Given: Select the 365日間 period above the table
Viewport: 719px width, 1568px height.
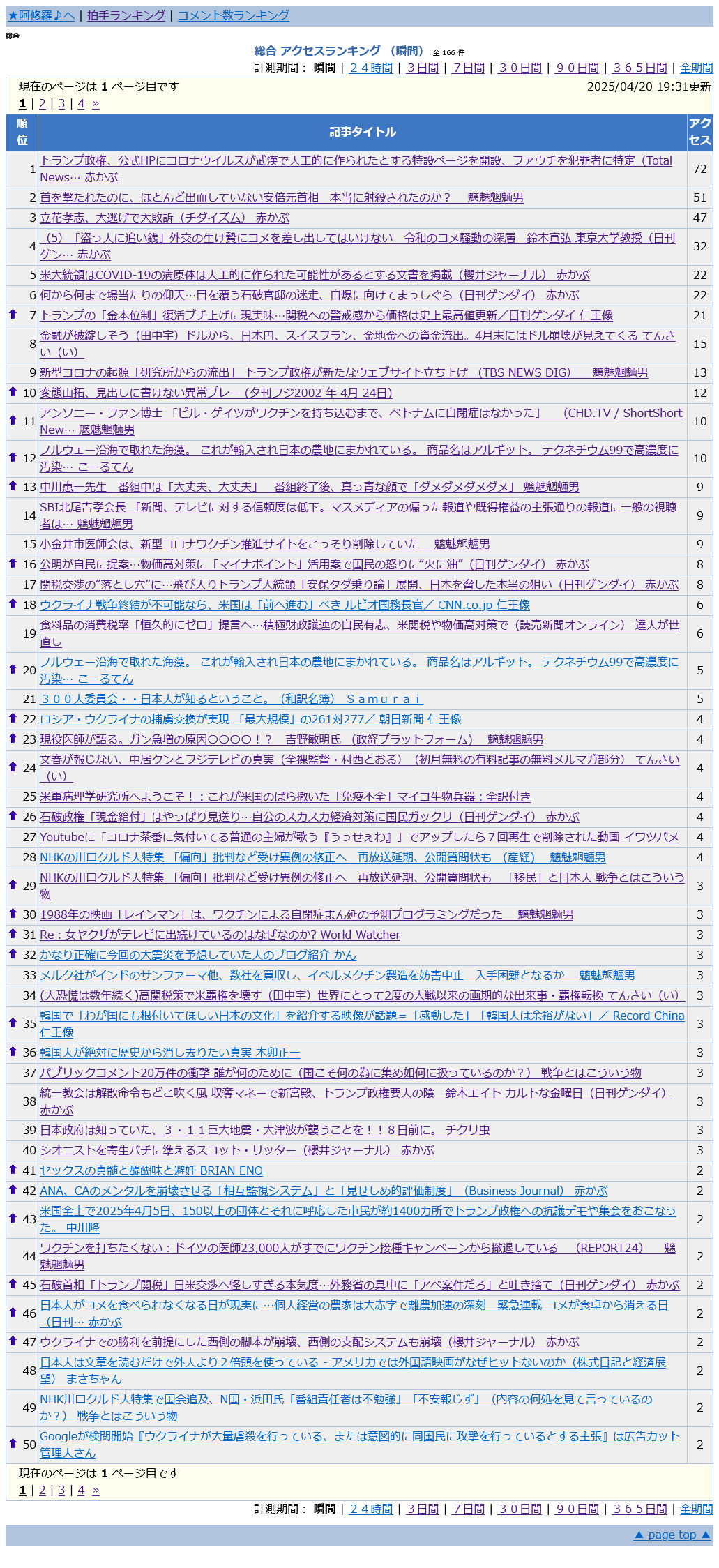Looking at the screenshot, I should [639, 68].
